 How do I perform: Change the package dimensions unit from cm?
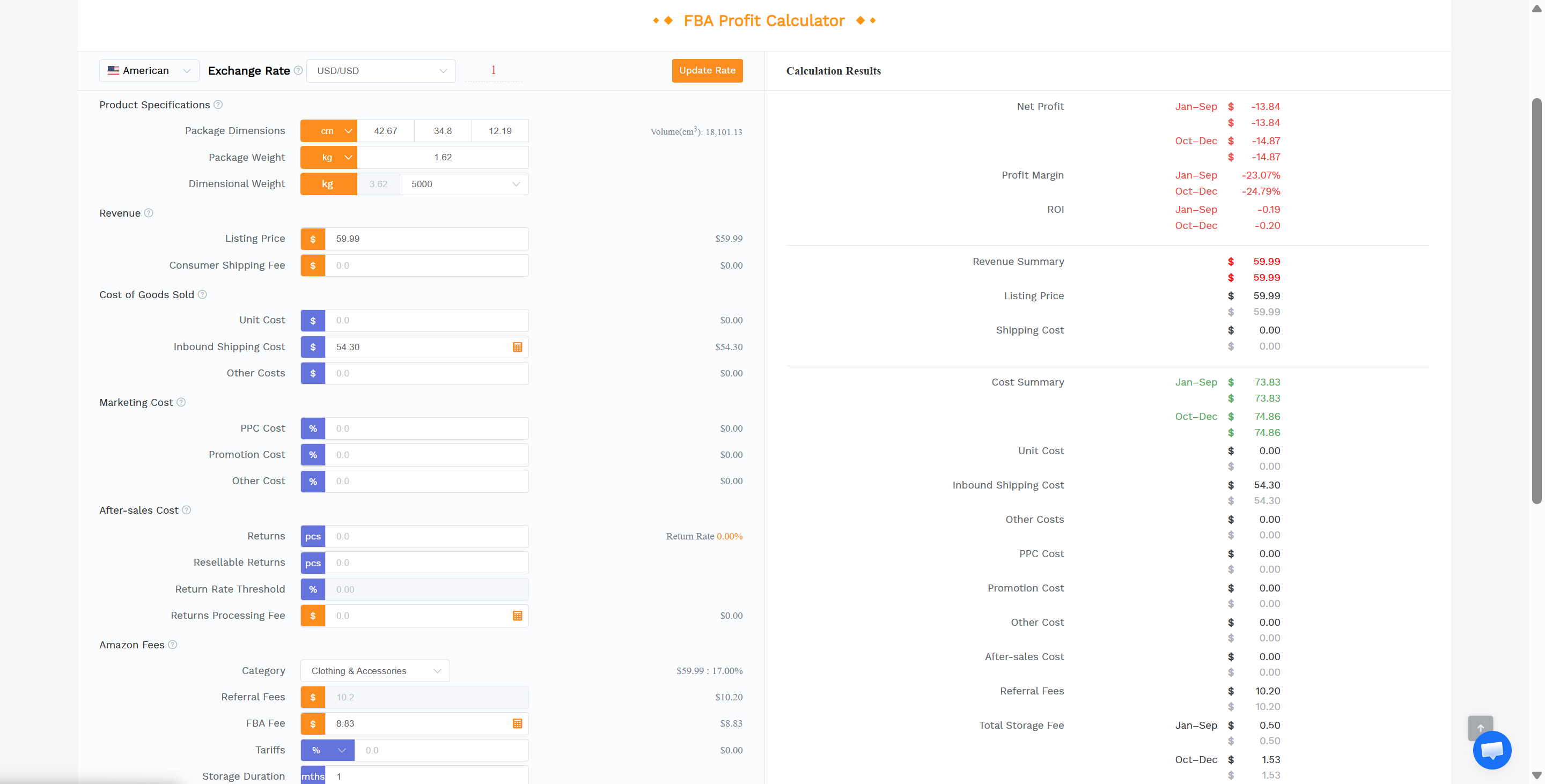click(x=329, y=131)
